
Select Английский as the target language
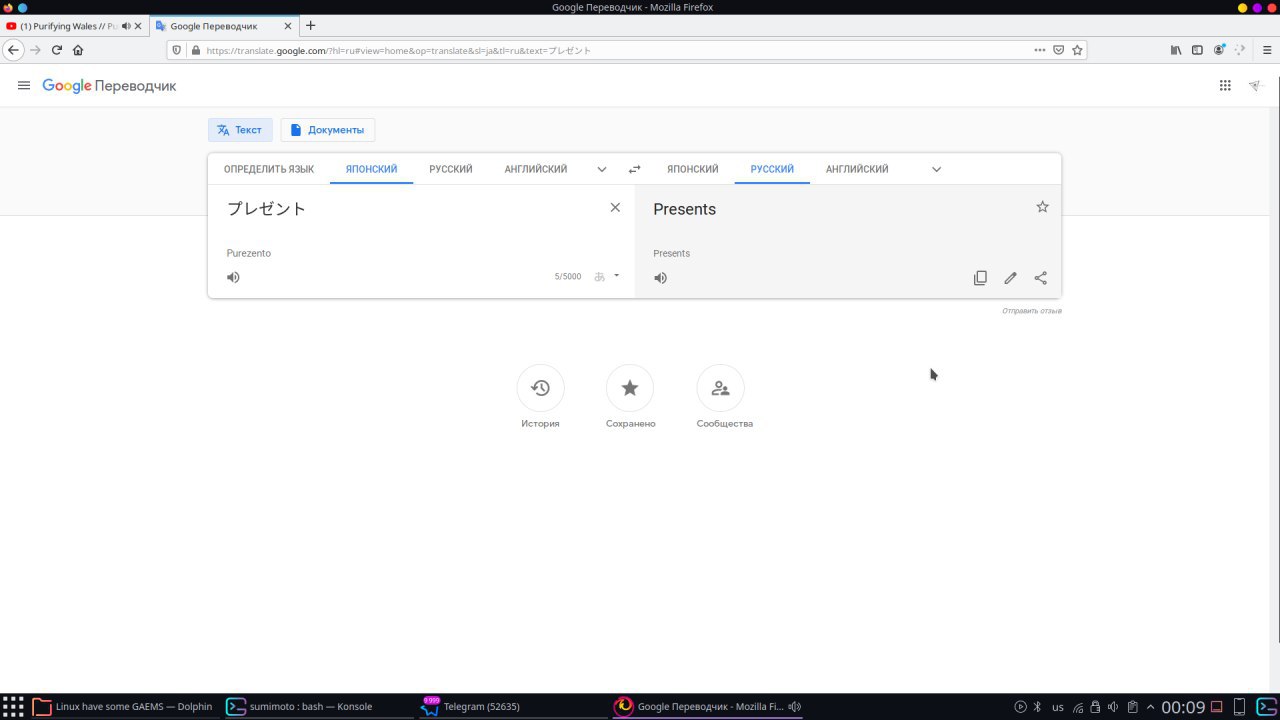click(x=857, y=169)
